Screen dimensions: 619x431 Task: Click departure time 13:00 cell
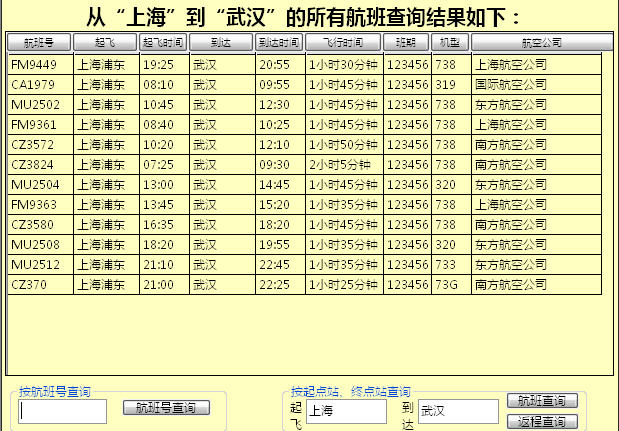164,185
